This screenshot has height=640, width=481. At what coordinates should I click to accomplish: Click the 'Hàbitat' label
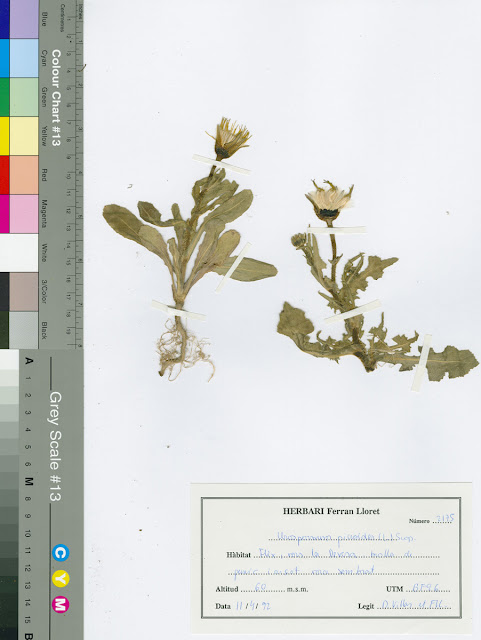238,555
